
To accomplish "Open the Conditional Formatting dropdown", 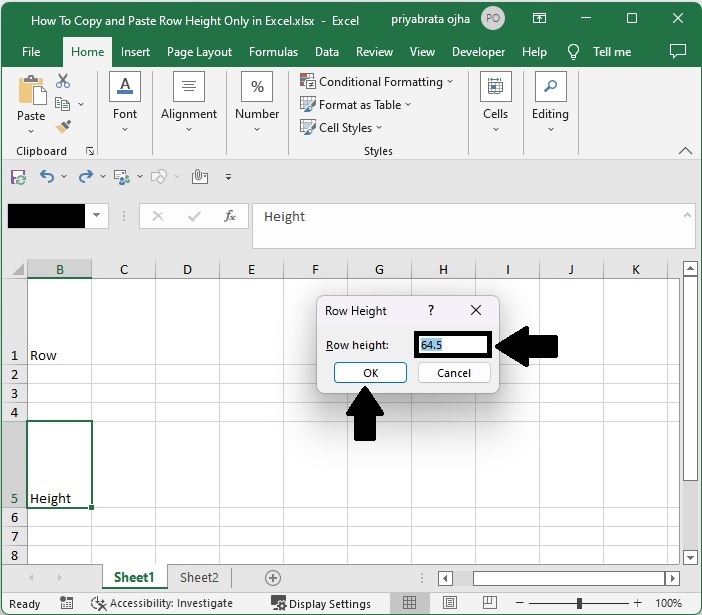I will (380, 82).
